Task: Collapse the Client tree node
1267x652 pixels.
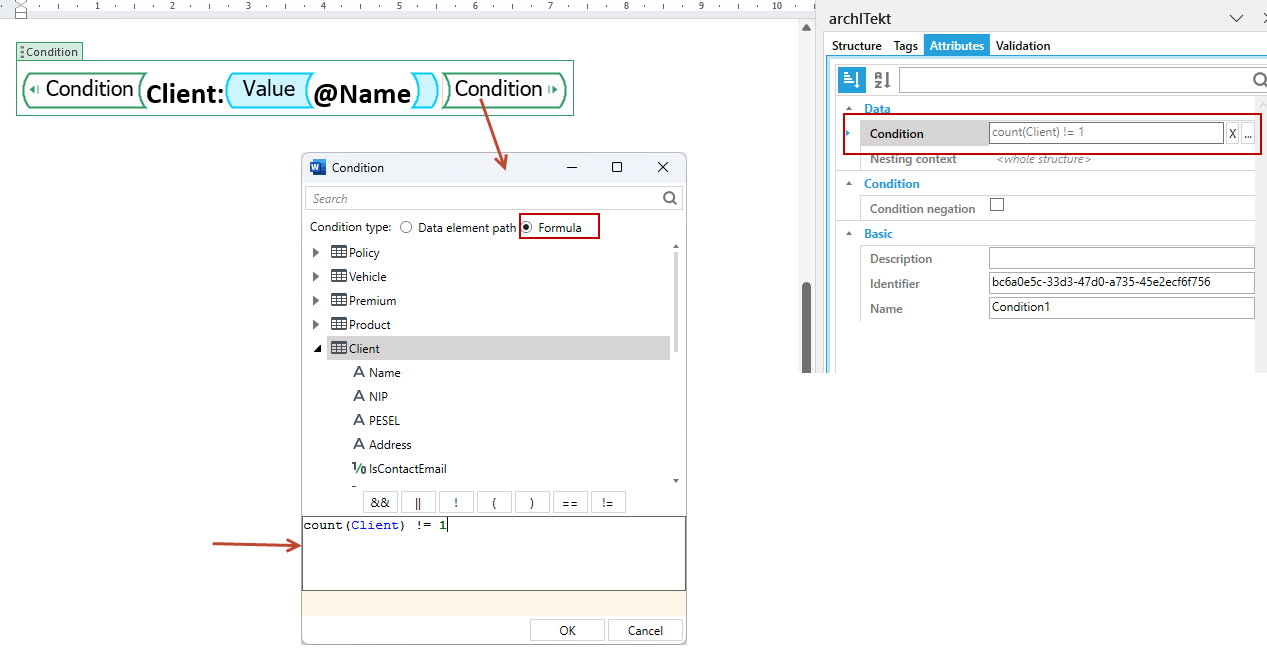Action: pos(318,349)
